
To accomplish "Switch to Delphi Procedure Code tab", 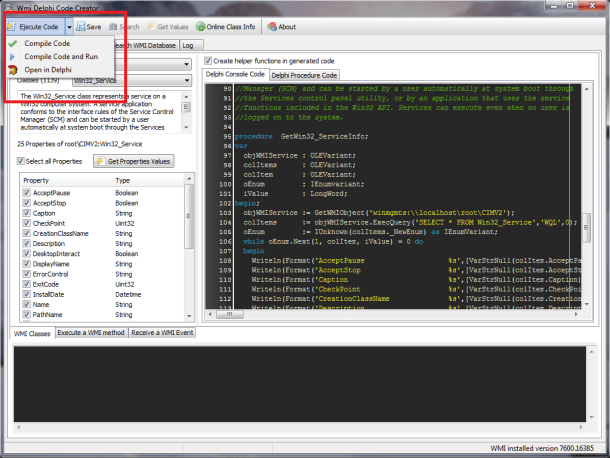I will [305, 75].
